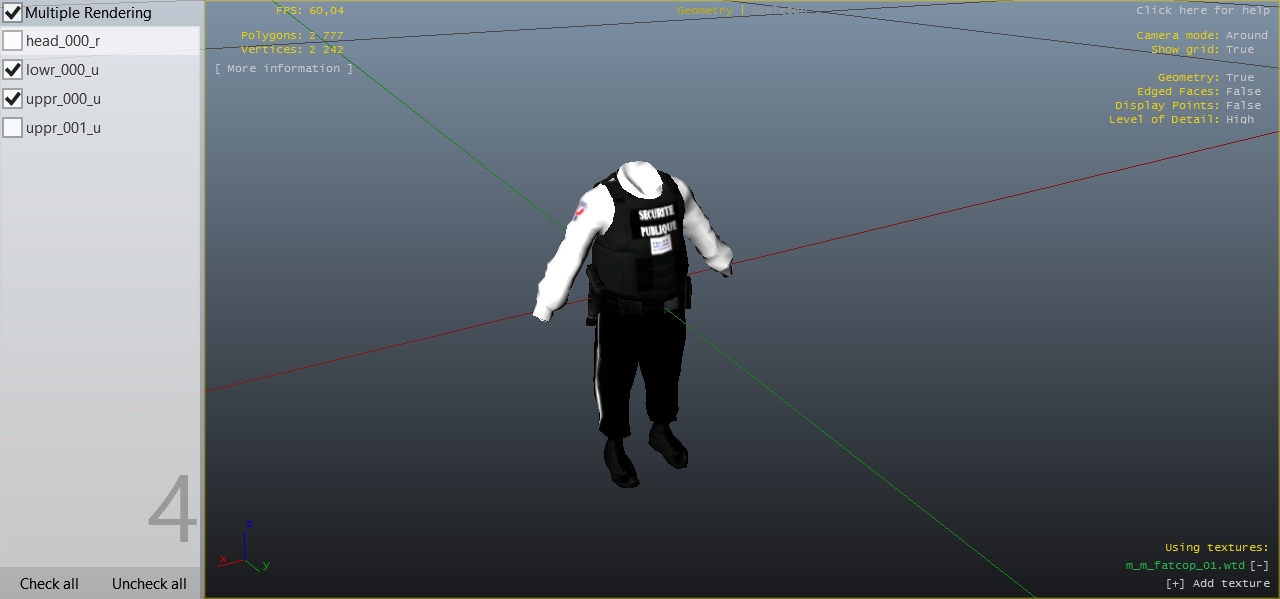Viewport: 1280px width, 599px height.
Task: Switch to the Geometry view tab
Action: coord(704,11)
